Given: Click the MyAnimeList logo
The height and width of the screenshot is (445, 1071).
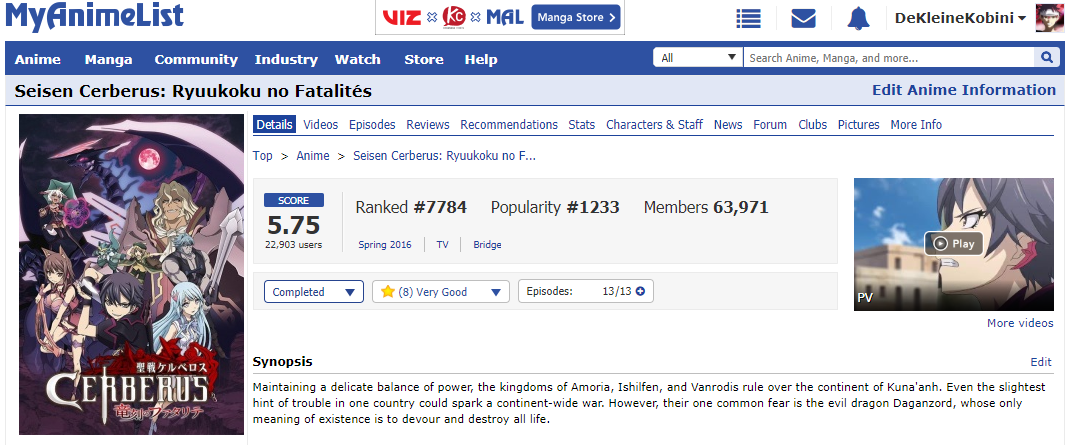Looking at the screenshot, I should [x=94, y=17].
